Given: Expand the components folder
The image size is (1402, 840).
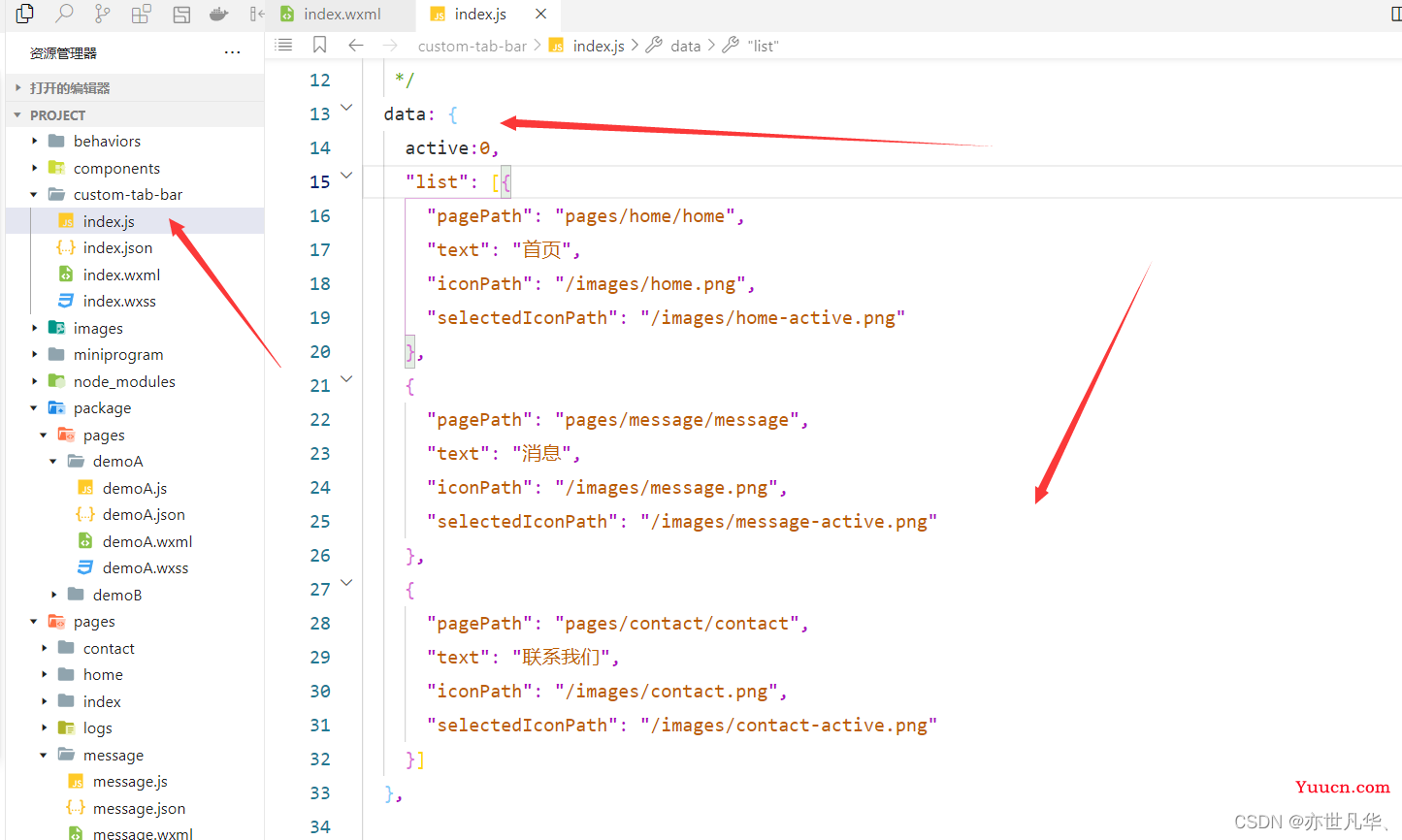Looking at the screenshot, I should pyautogui.click(x=134, y=168).
